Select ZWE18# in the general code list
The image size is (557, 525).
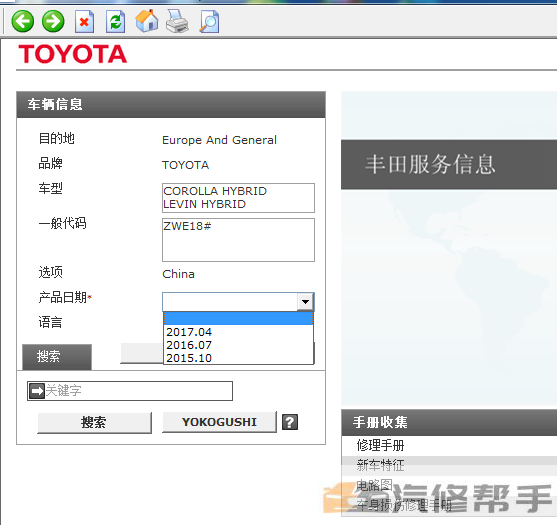coord(187,226)
